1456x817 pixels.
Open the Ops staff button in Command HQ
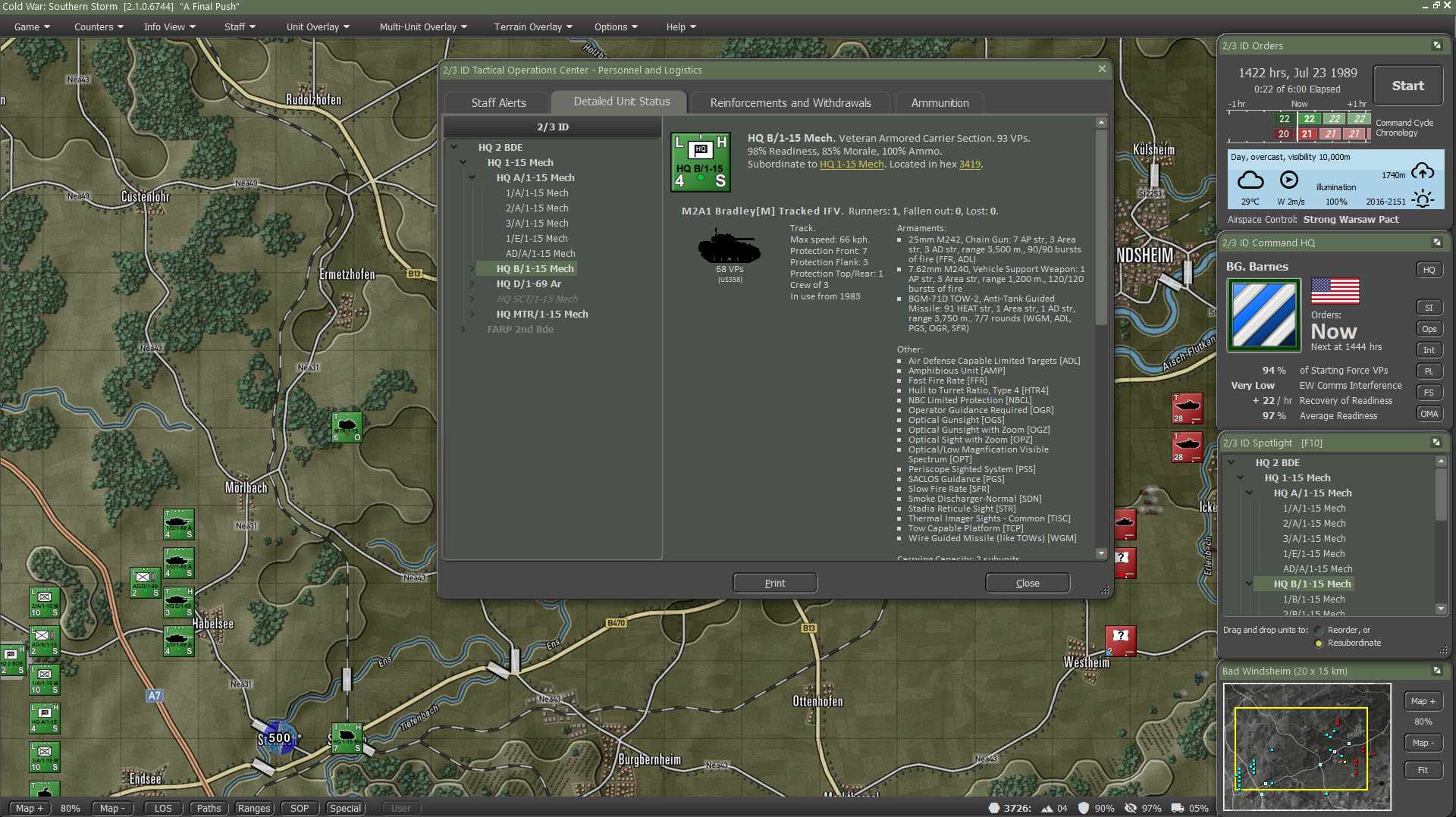(x=1429, y=329)
